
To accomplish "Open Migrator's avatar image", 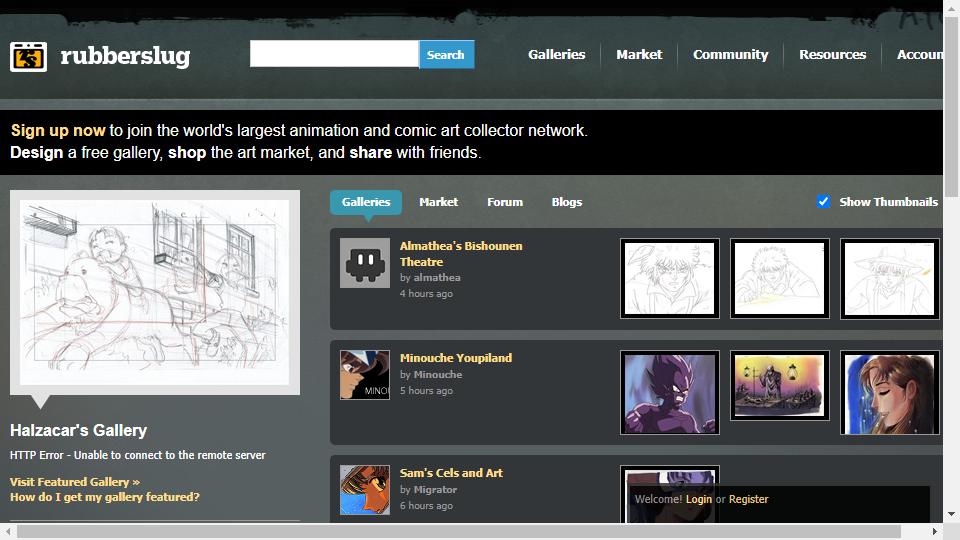I will 365,490.
